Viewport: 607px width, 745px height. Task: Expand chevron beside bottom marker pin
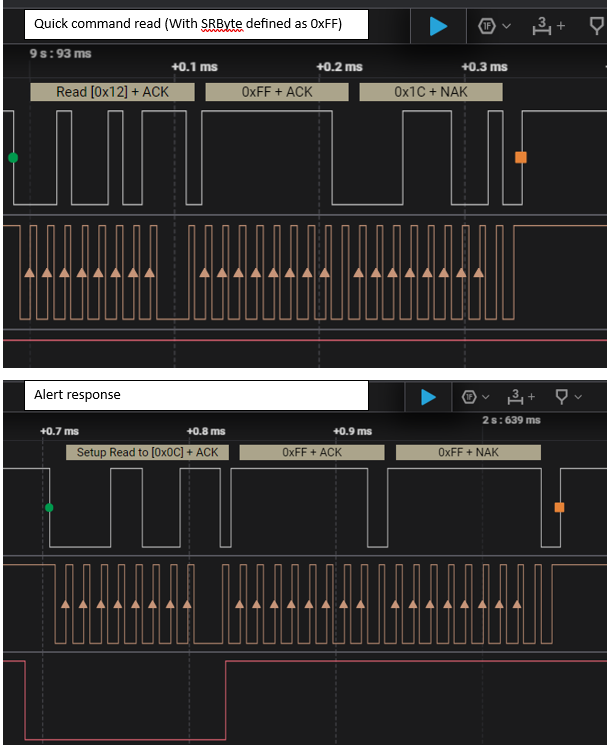pos(578,397)
